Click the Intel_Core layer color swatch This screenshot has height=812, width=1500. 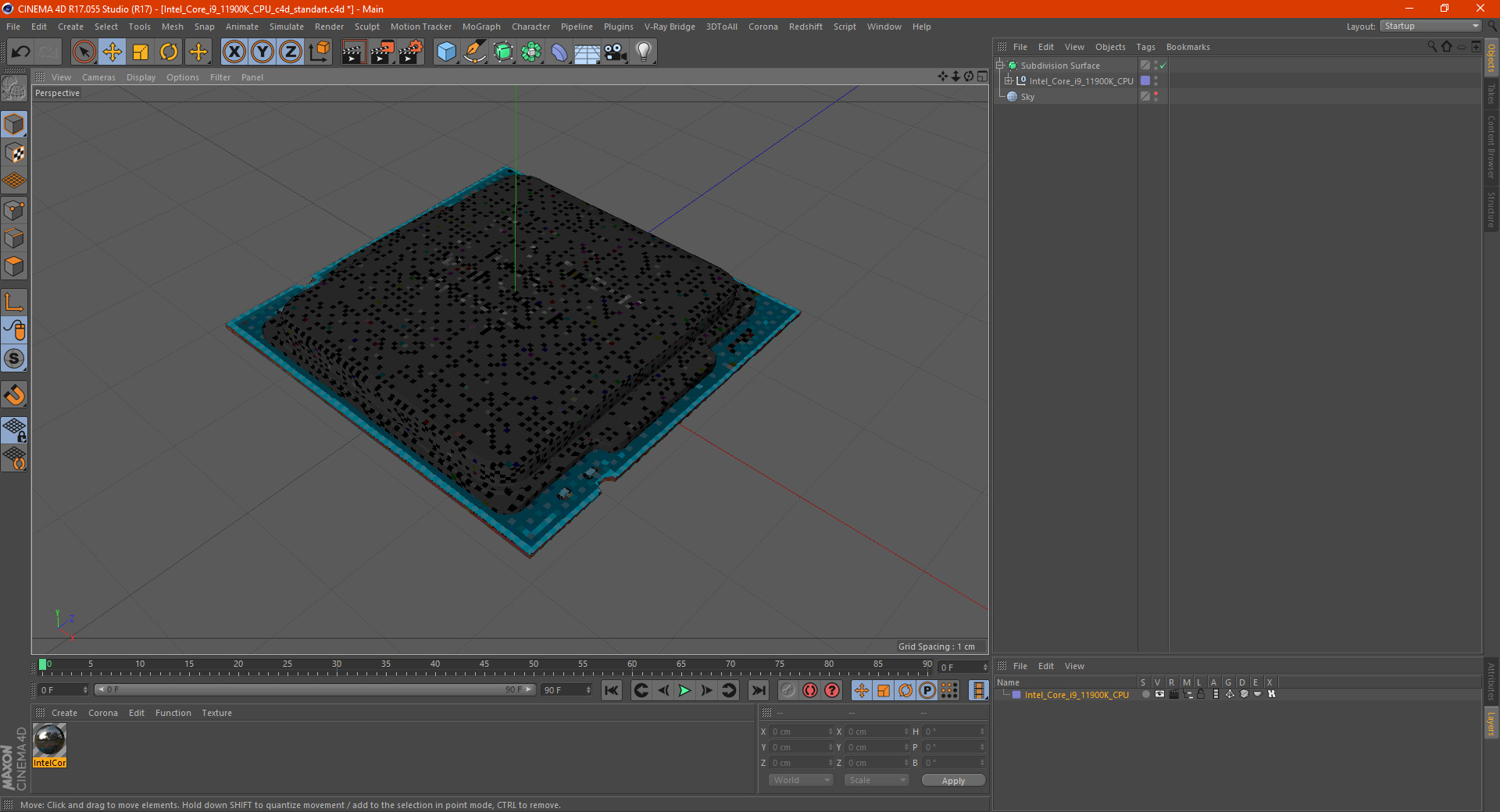[x=1016, y=694]
